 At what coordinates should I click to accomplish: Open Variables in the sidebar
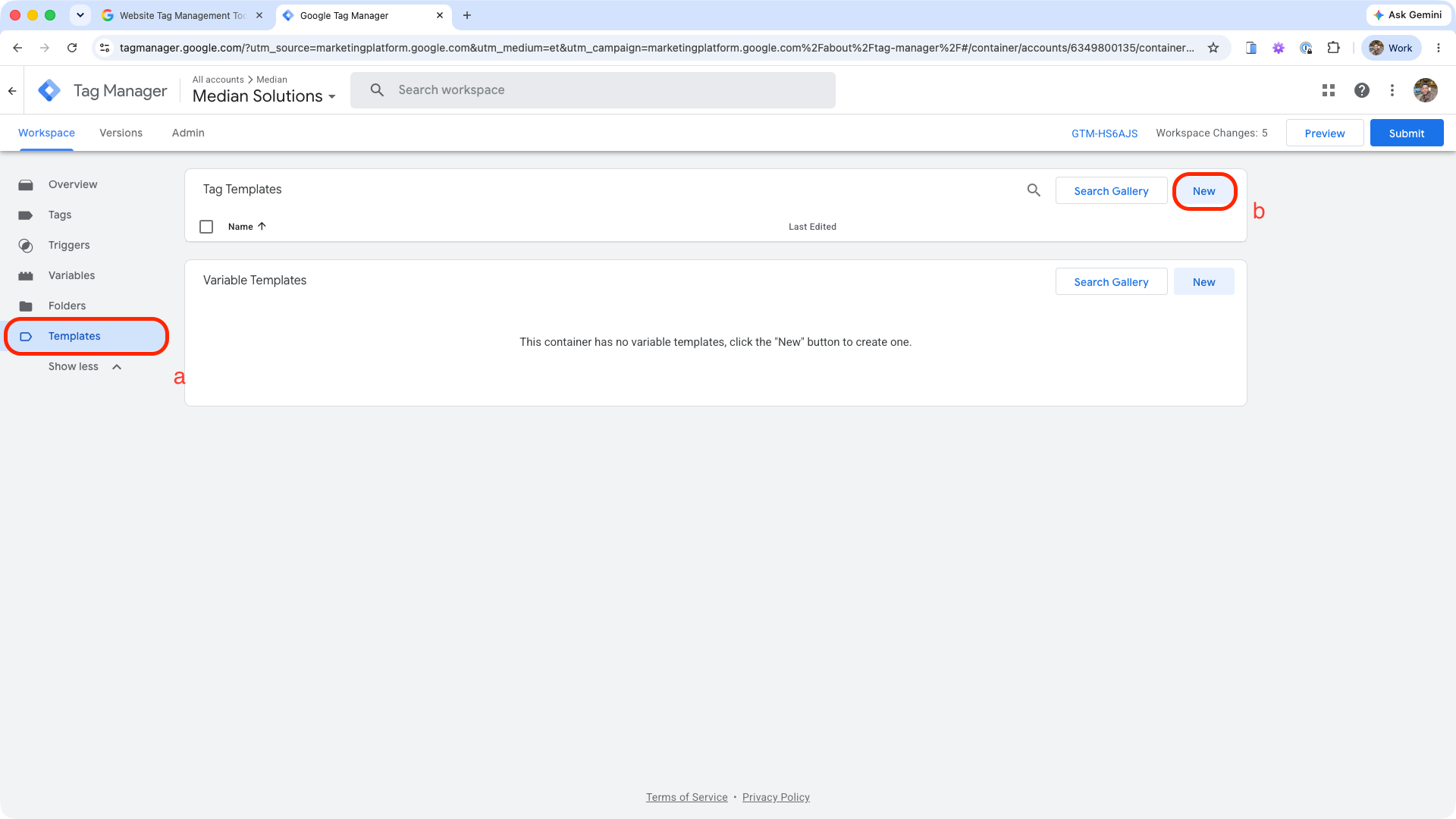tap(85, 275)
